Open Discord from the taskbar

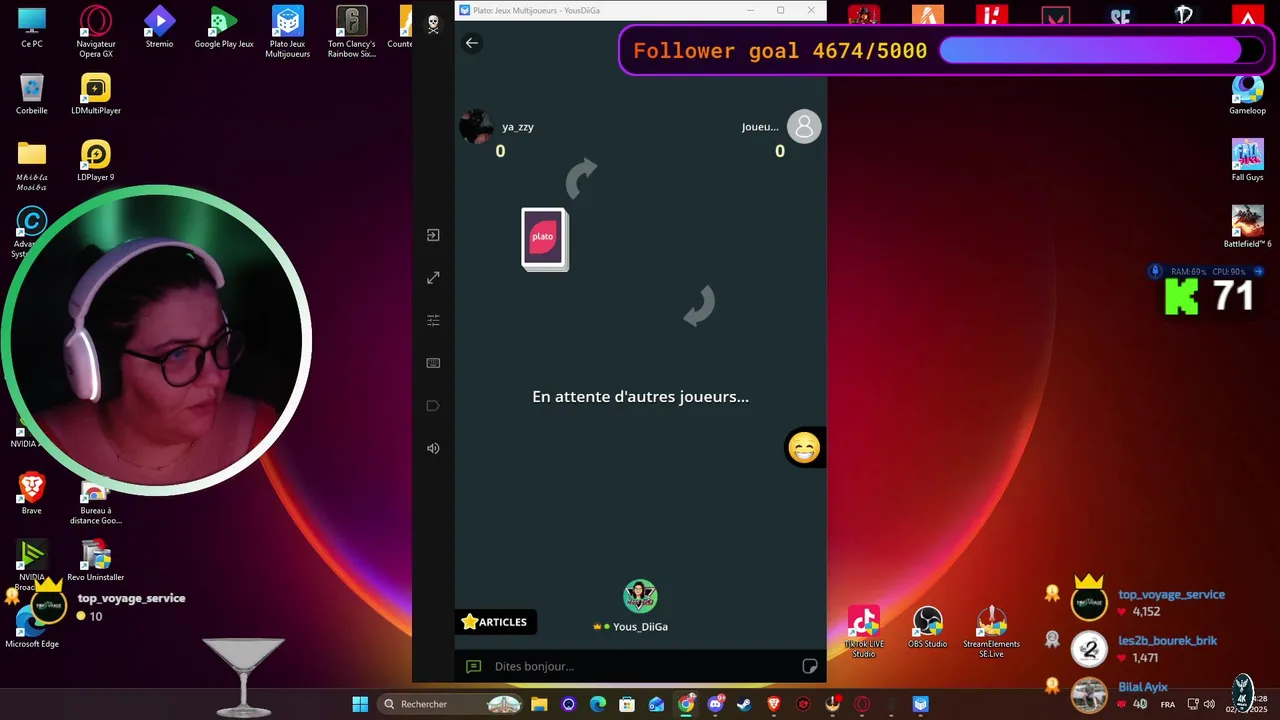[x=715, y=704]
